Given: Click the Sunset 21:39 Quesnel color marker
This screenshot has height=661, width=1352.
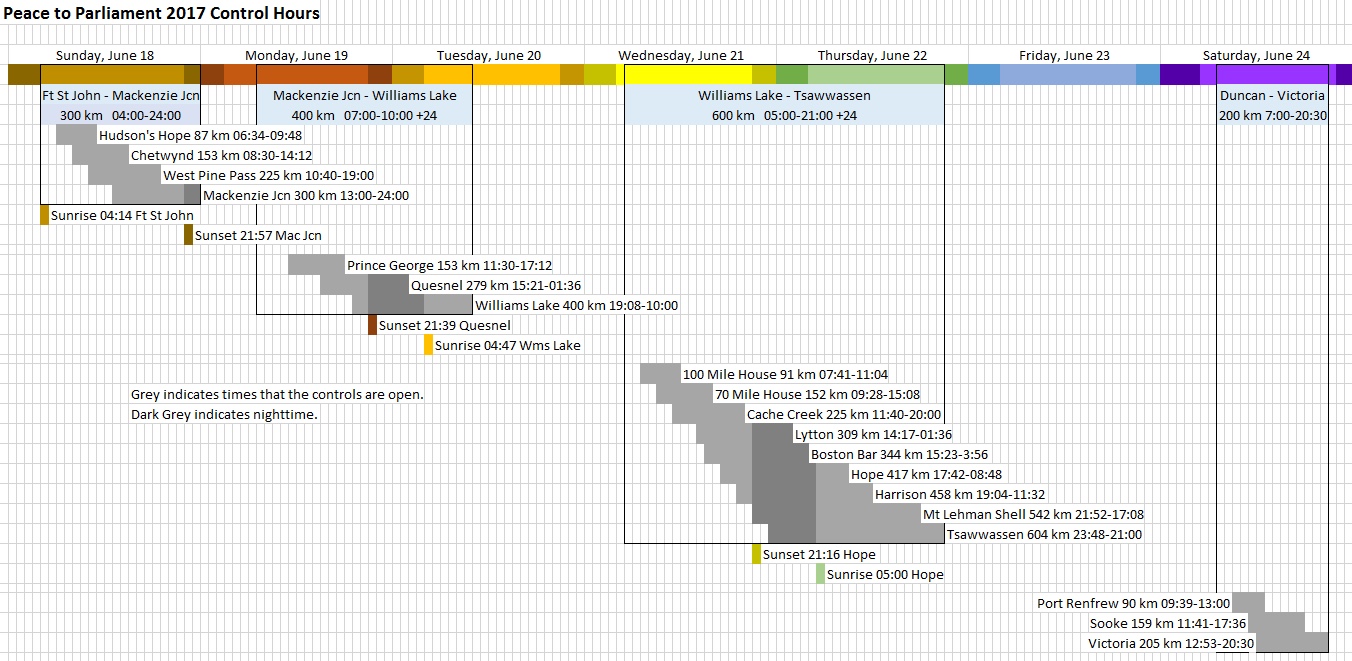Looking at the screenshot, I should click(373, 325).
